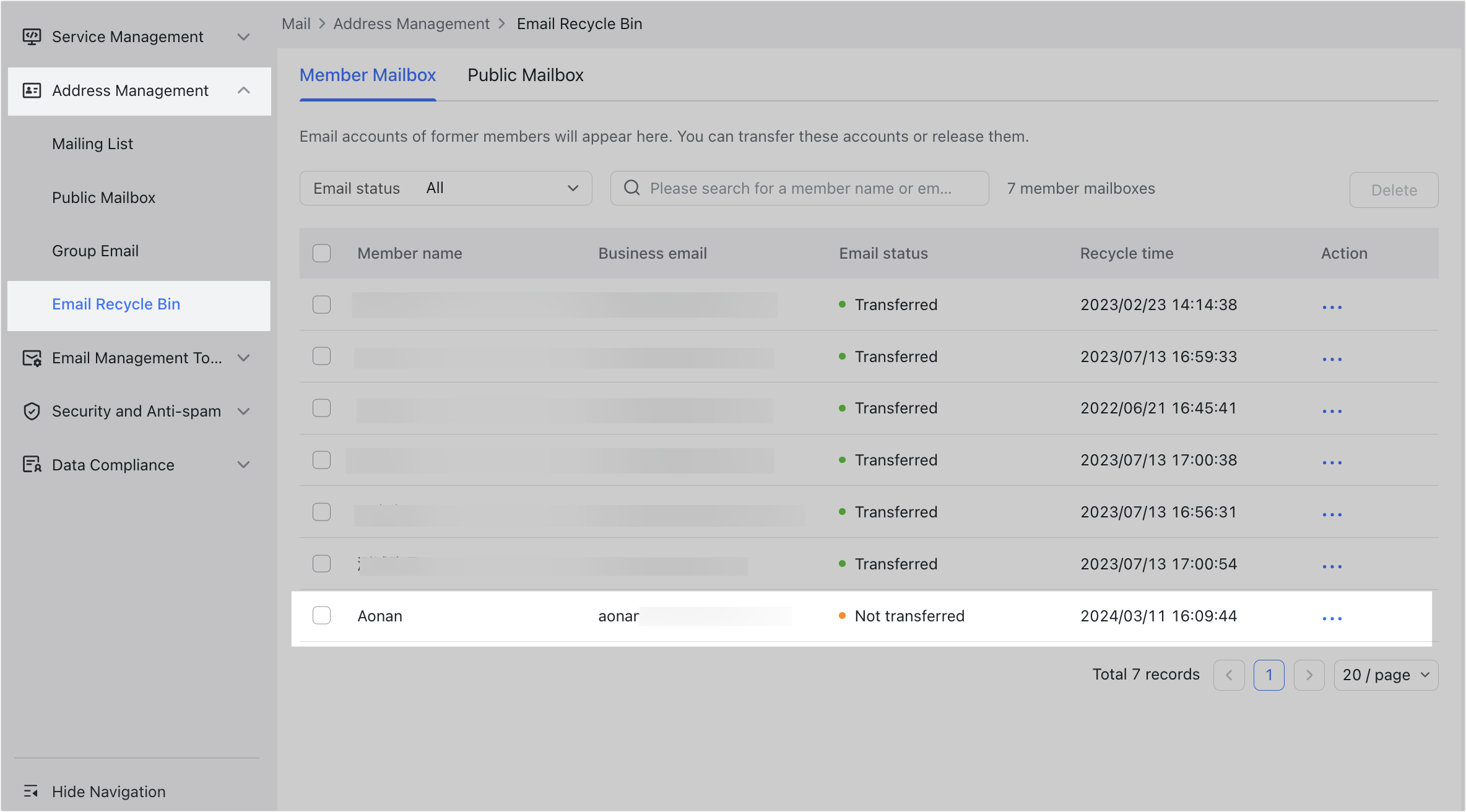
Task: Click the Service Management menu label
Action: (x=128, y=37)
